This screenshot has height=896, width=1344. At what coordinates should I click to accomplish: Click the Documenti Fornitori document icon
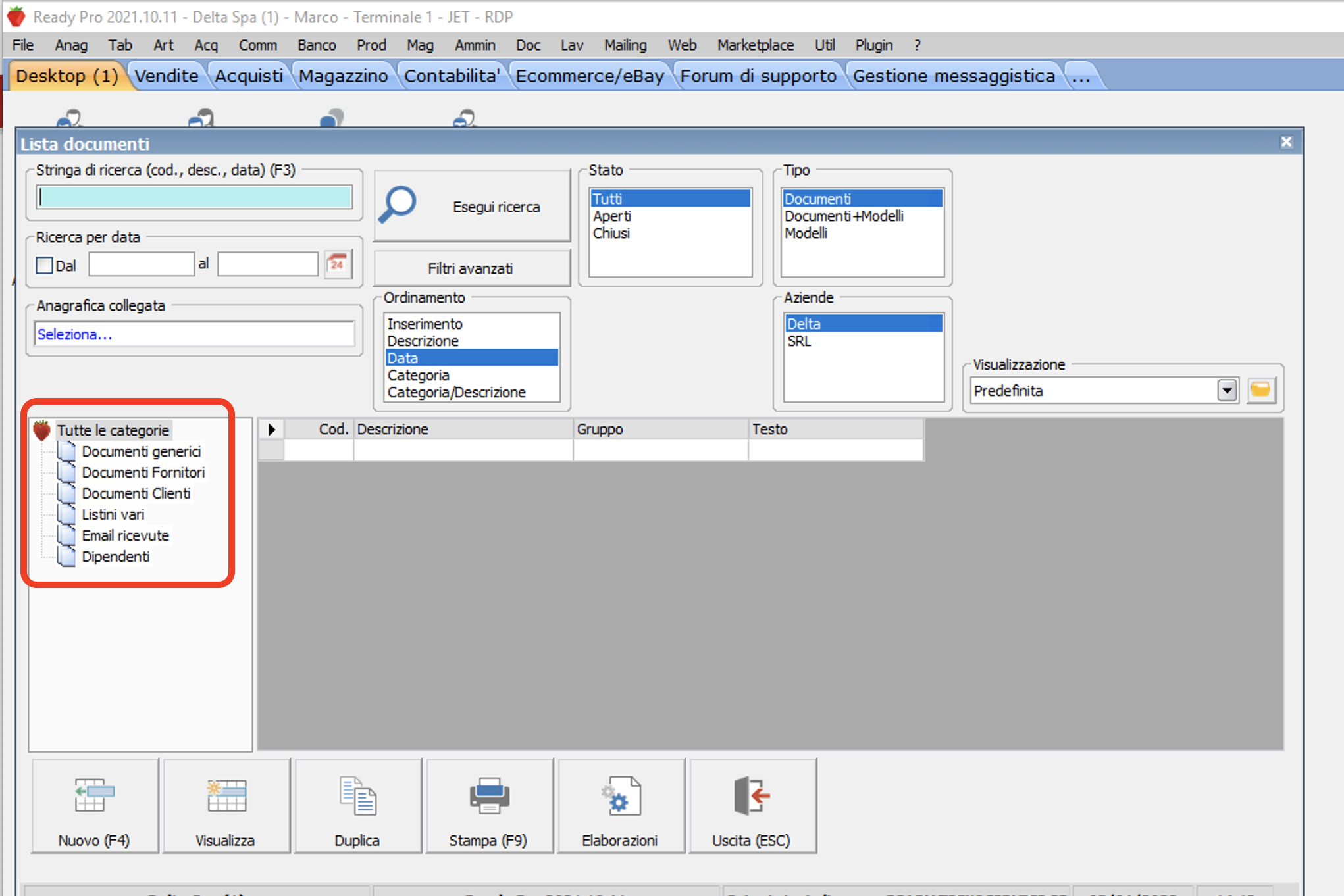pyautogui.click(x=66, y=472)
